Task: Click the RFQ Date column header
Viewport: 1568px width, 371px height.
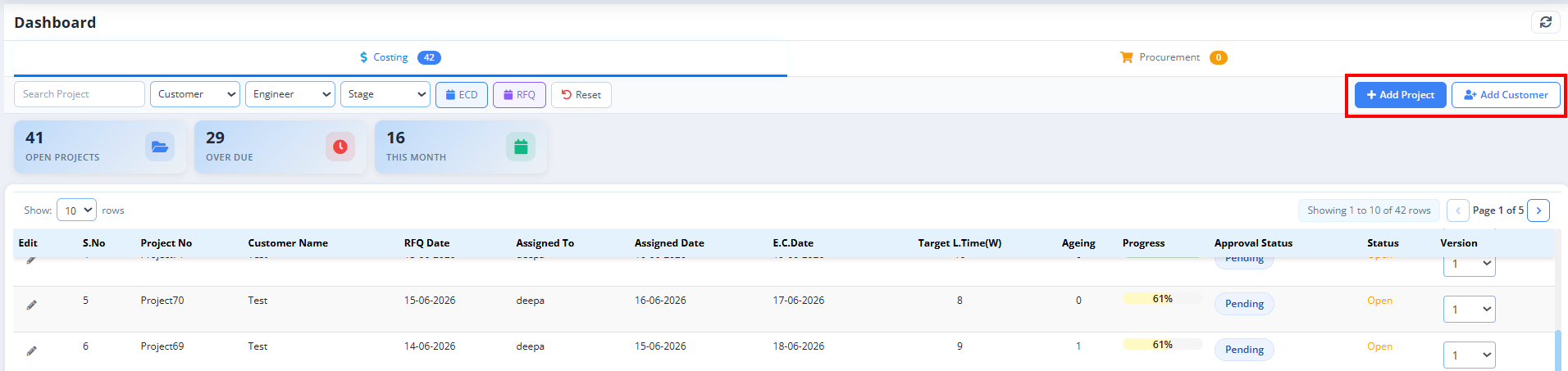Action: (x=426, y=243)
